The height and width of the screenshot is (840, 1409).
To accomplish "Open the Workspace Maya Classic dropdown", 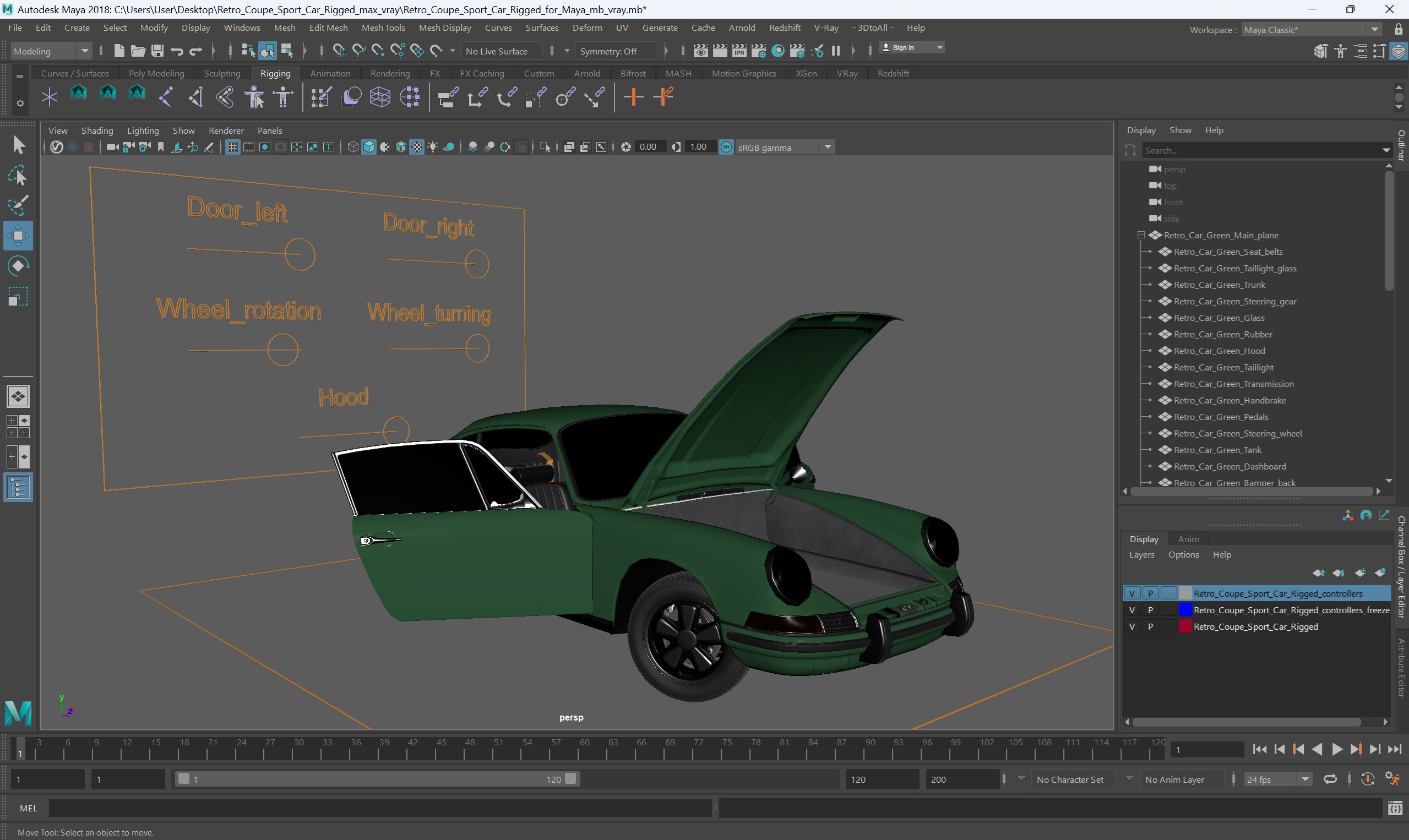I will click(x=1312, y=29).
